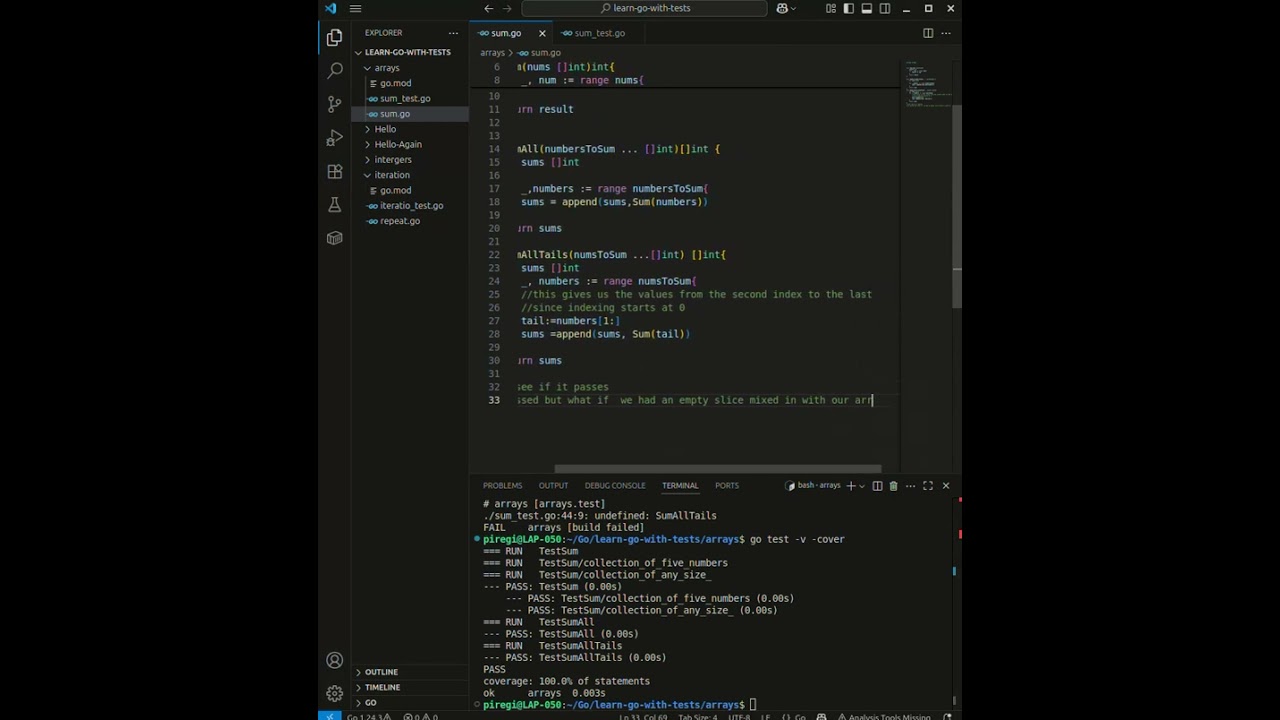This screenshot has height=720, width=1280.
Task: Open the launch profile dropdown next to plus
Action: click(862, 486)
